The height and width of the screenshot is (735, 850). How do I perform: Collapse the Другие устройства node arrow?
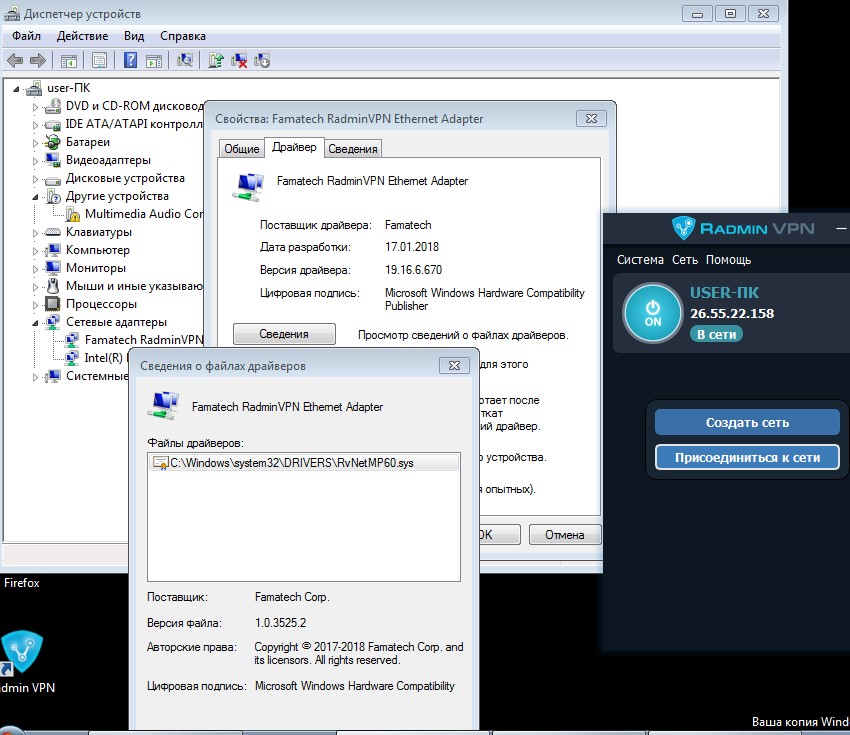click(x=35, y=197)
